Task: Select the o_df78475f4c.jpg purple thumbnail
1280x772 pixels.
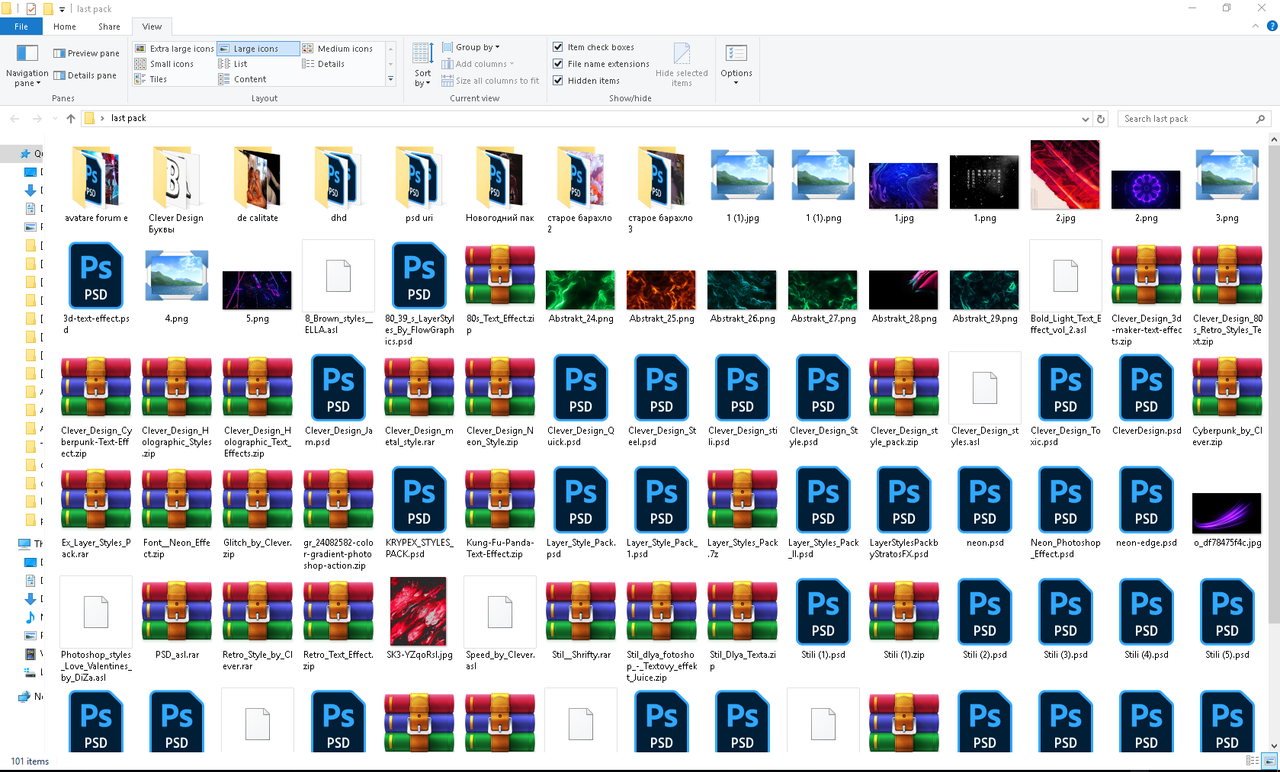Action: pyautogui.click(x=1227, y=520)
